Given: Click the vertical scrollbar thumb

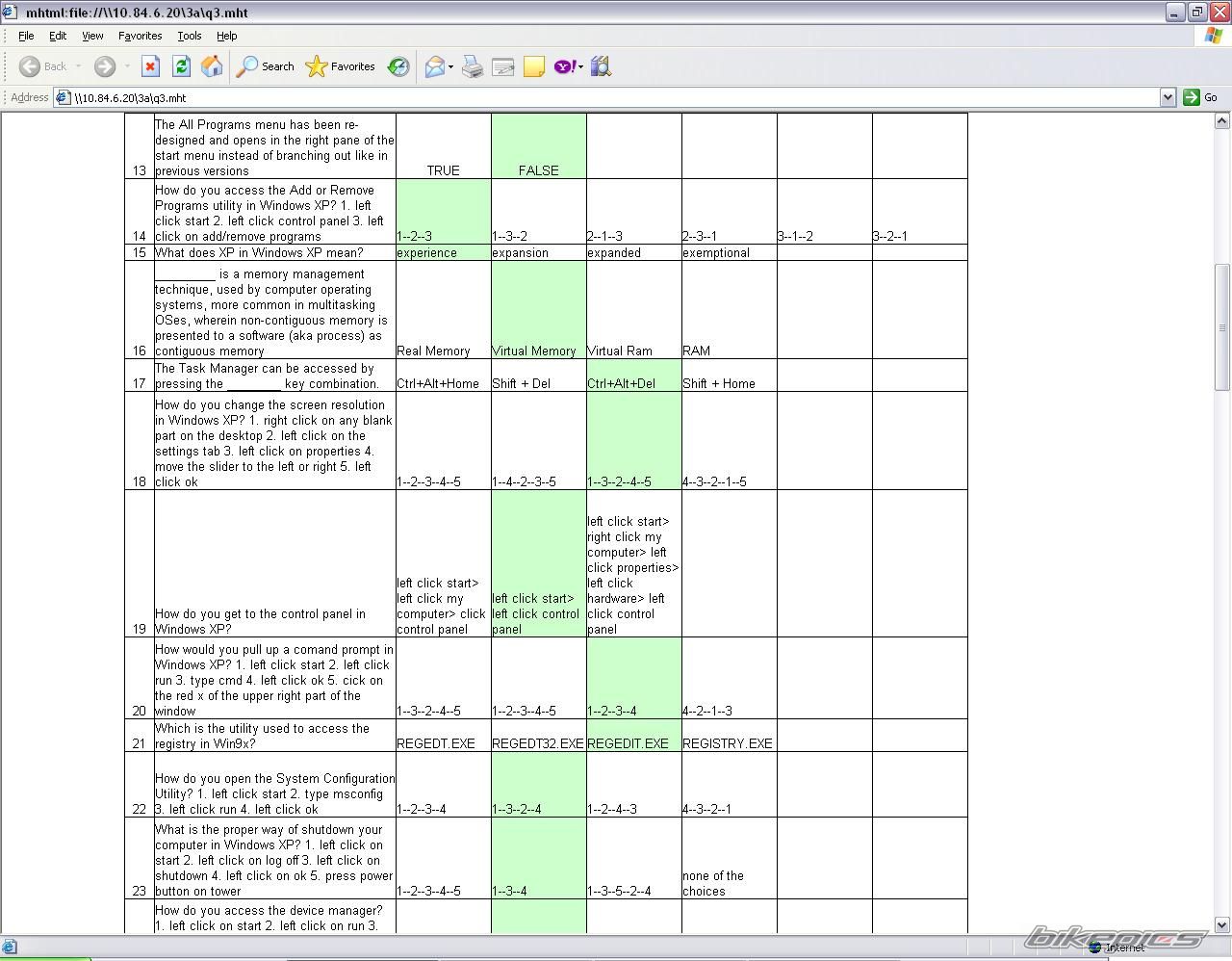Looking at the screenshot, I should click(x=1222, y=327).
